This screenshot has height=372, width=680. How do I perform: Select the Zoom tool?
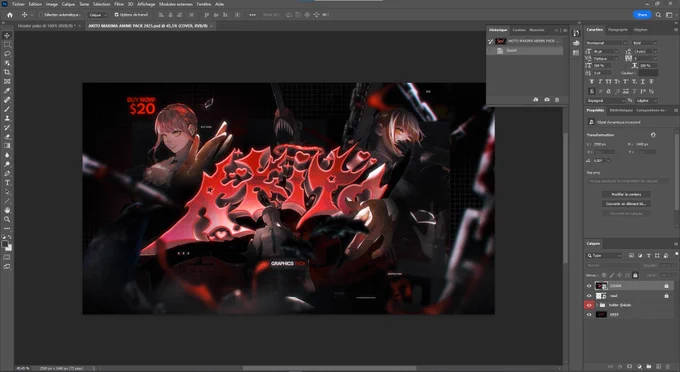(x=7, y=219)
